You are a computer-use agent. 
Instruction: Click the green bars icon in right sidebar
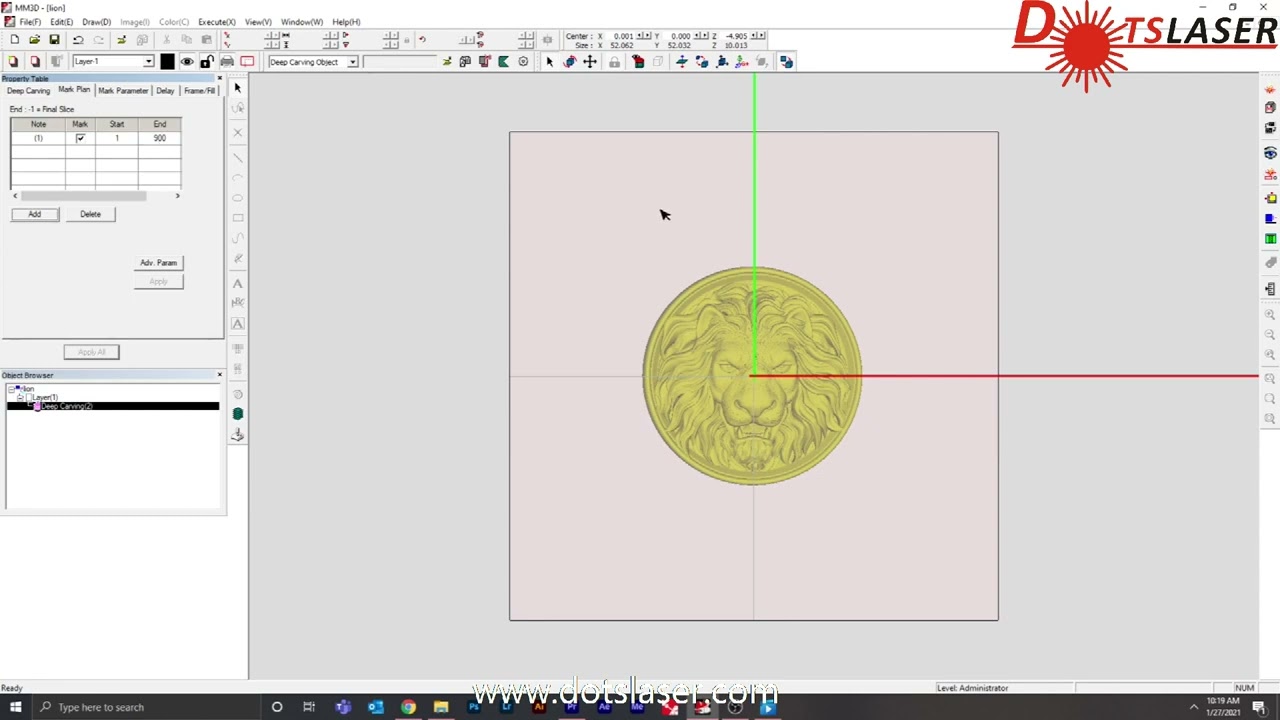coord(1270,239)
